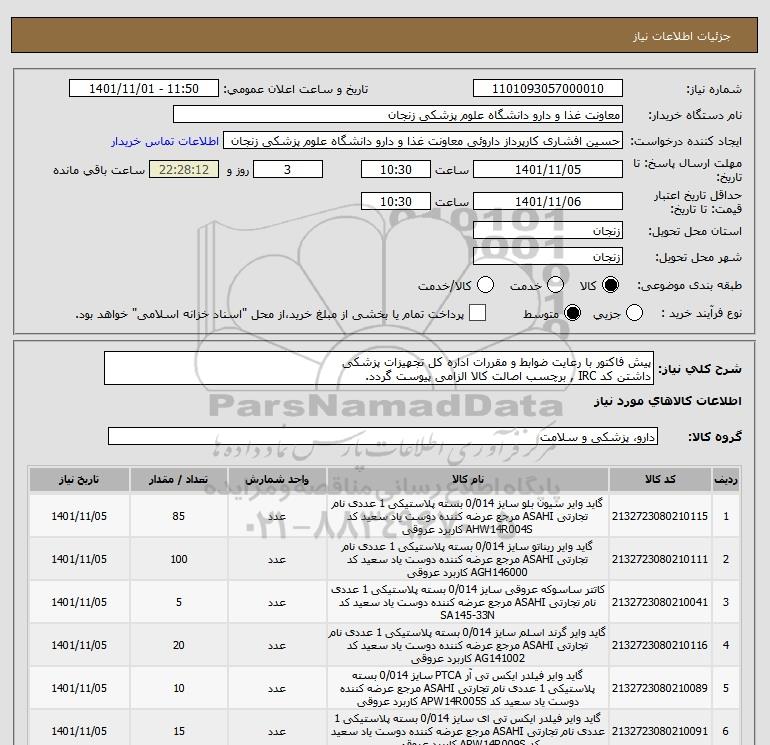Image resolution: width=770 pixels, height=745 pixels.
Task: Click the response deadline date 1401/11/05 field
Action: 548,169
